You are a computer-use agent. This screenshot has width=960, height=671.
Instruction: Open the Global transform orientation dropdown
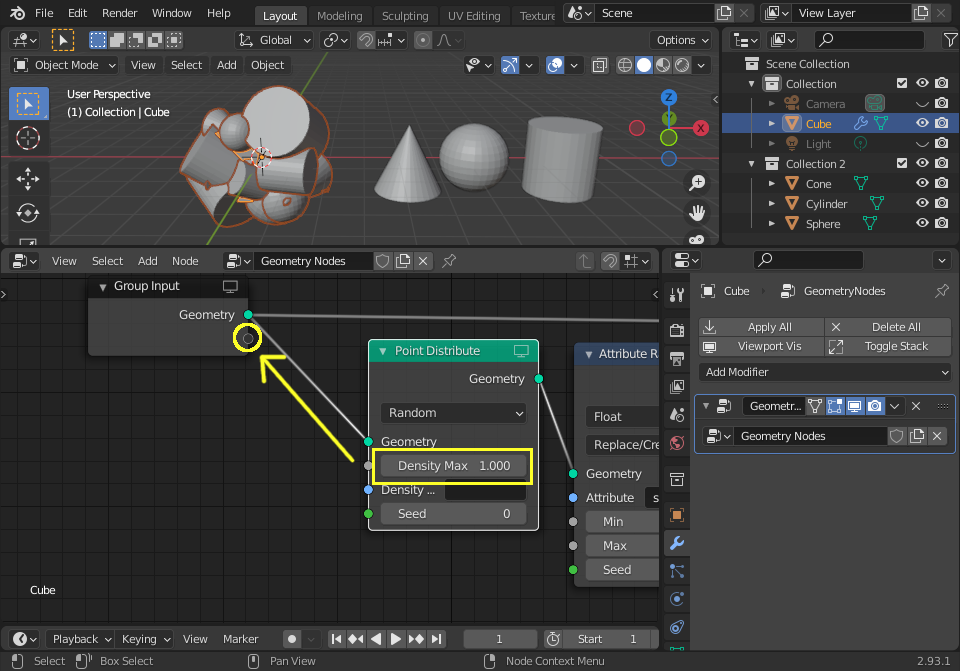275,40
